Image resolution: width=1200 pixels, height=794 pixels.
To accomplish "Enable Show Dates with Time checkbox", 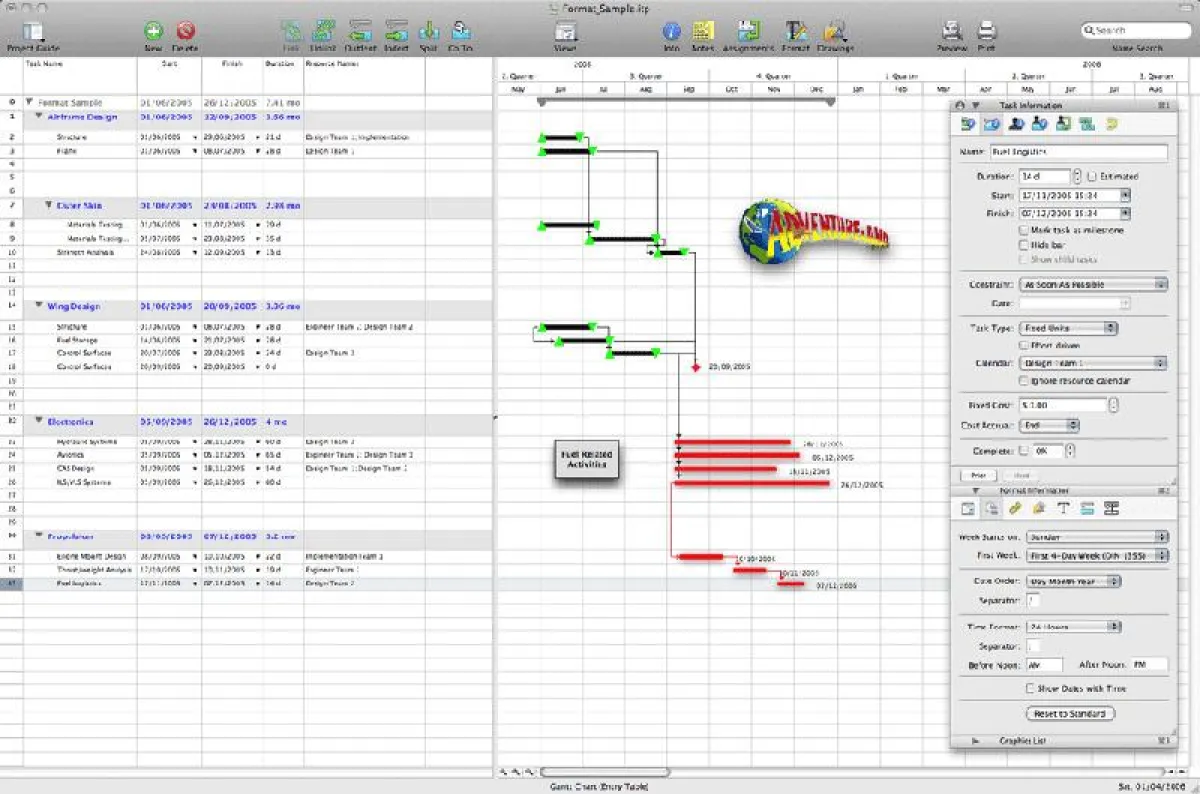I will click(x=1029, y=689).
